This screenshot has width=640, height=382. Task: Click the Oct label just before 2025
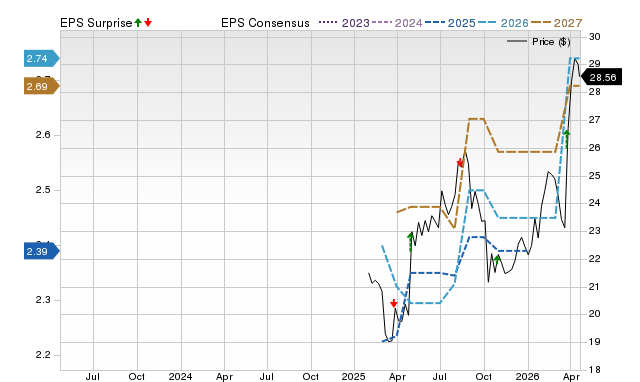(311, 376)
